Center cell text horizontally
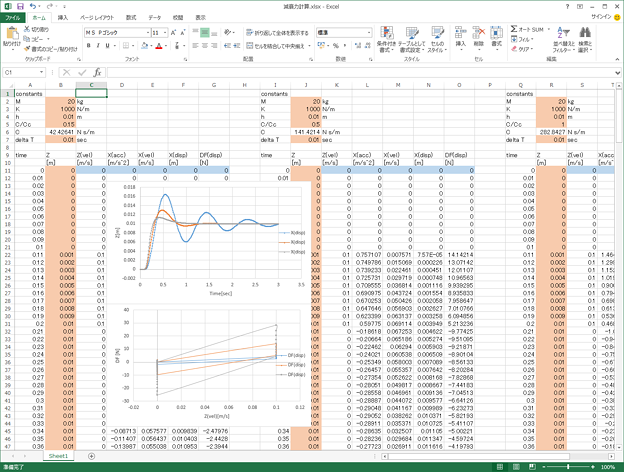The image size is (624, 472). (x=205, y=46)
